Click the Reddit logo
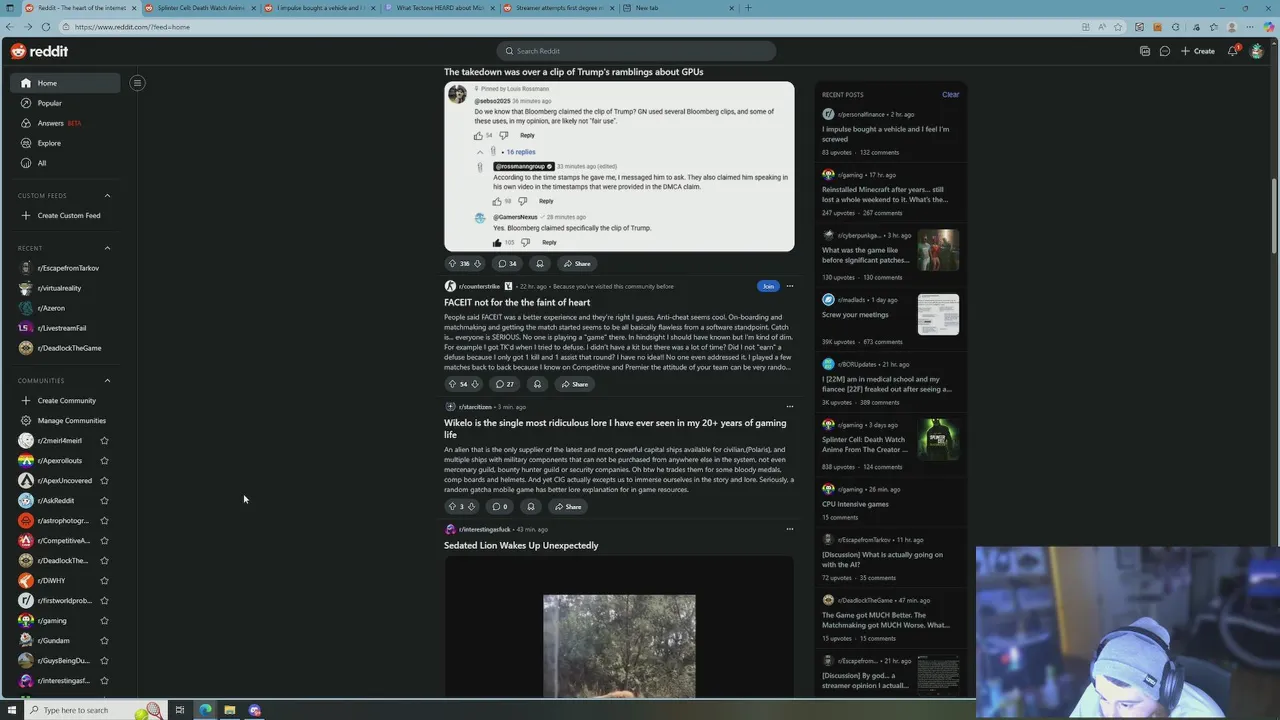The height and width of the screenshot is (720, 1280). coord(40,51)
